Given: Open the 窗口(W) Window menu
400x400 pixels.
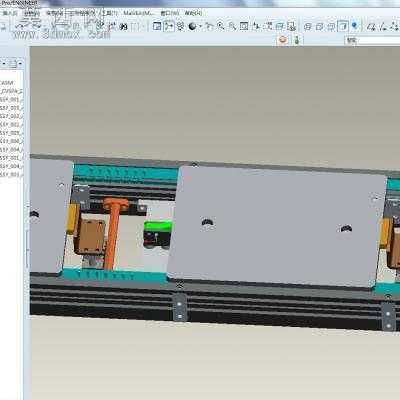Looking at the screenshot, I should 170,13.
